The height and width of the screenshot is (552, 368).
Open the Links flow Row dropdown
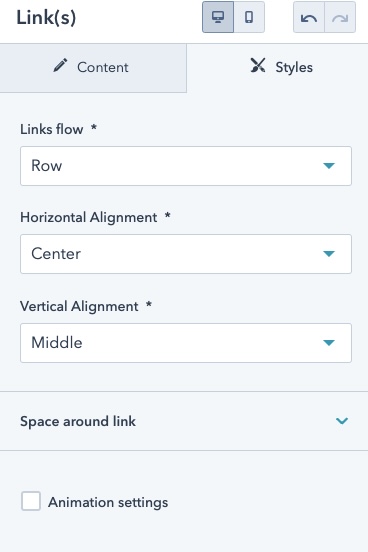coord(186,166)
